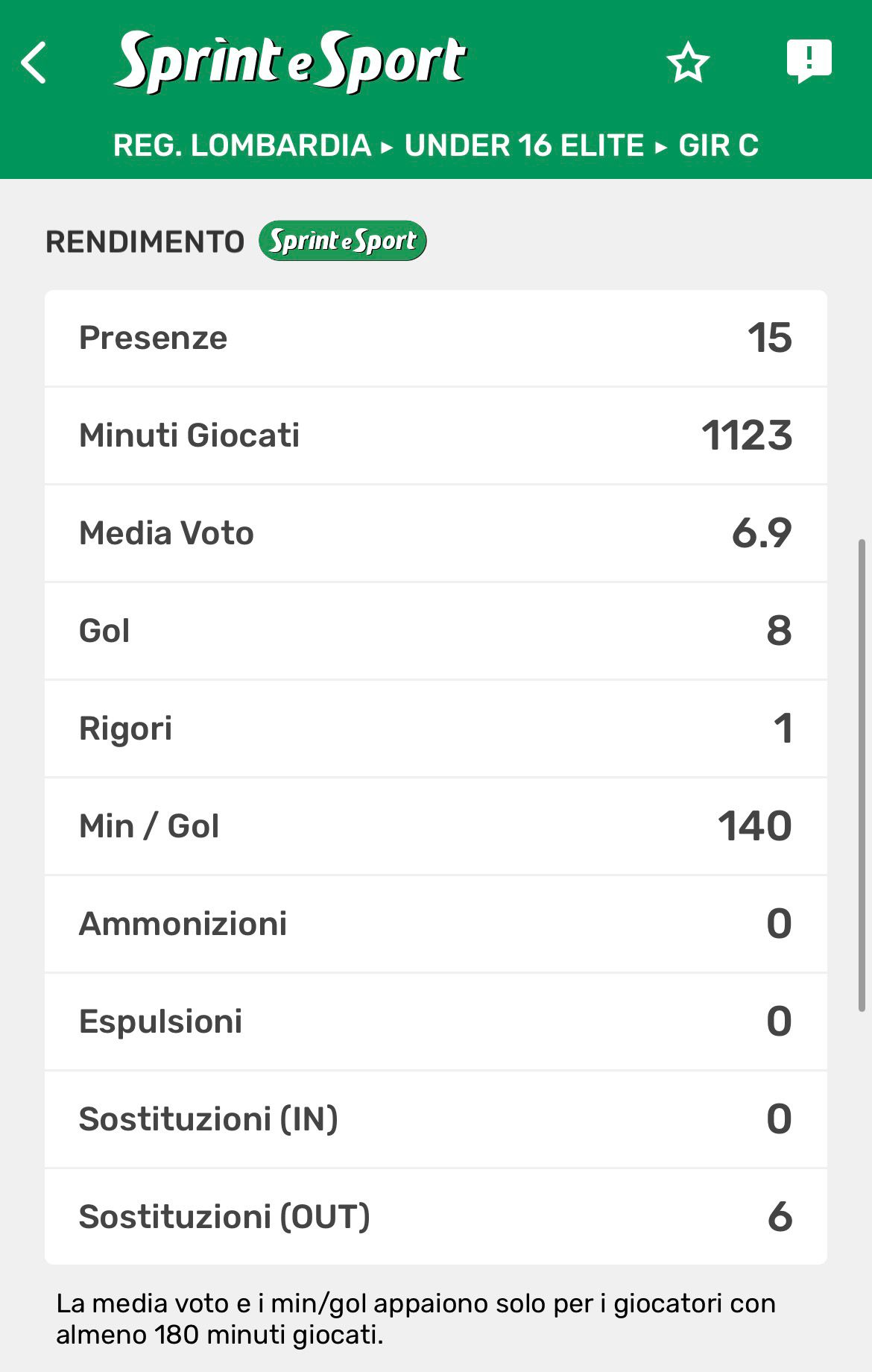The height and width of the screenshot is (1372, 872).
Task: Open REG. LOMBARDIA in breadcrumb
Action: [242, 145]
